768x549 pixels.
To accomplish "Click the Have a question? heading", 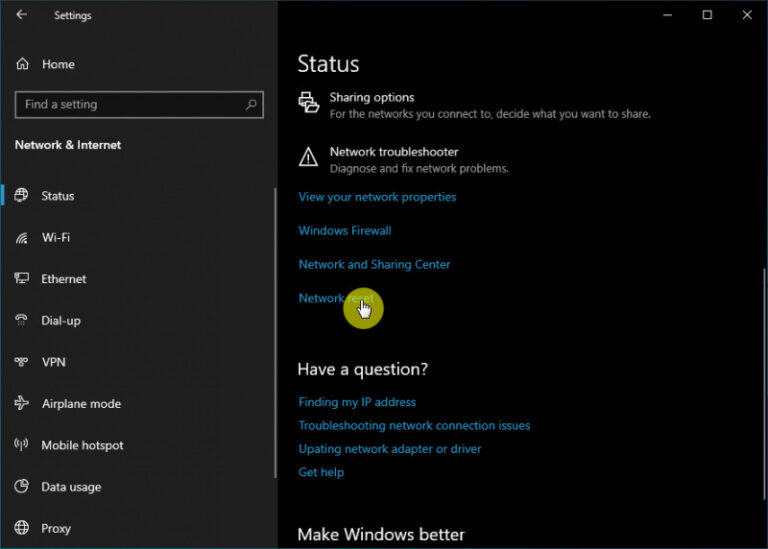I will point(362,369).
